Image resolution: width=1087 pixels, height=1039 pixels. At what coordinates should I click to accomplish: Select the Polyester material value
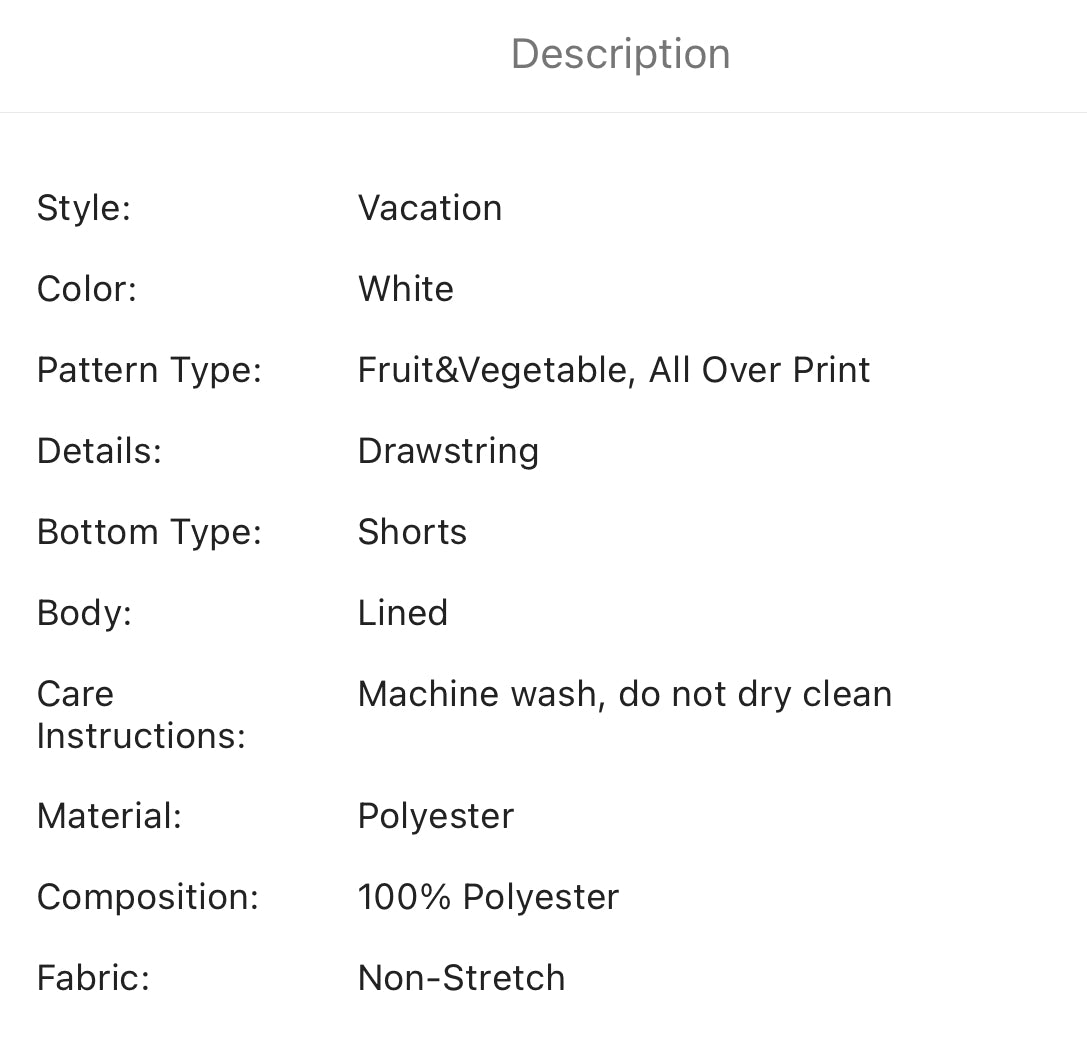(436, 816)
